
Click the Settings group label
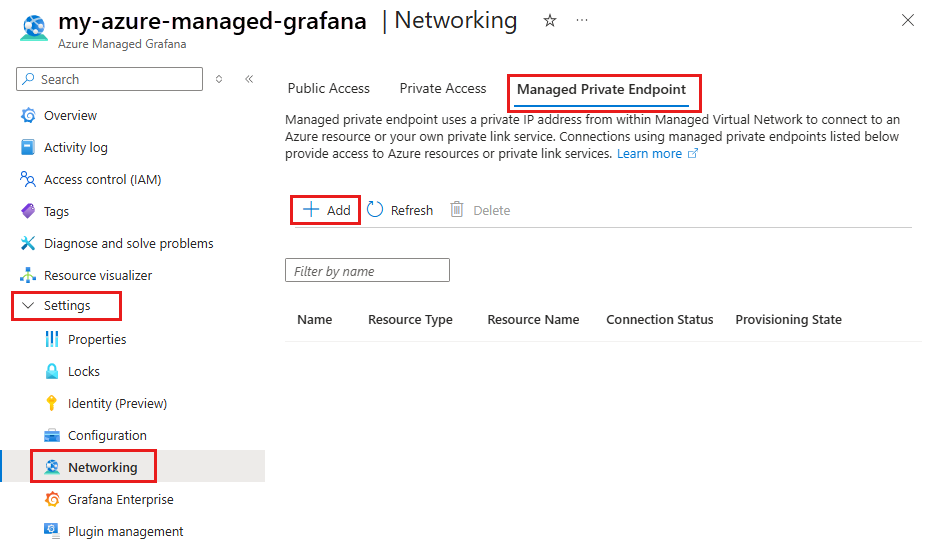[x=67, y=305]
